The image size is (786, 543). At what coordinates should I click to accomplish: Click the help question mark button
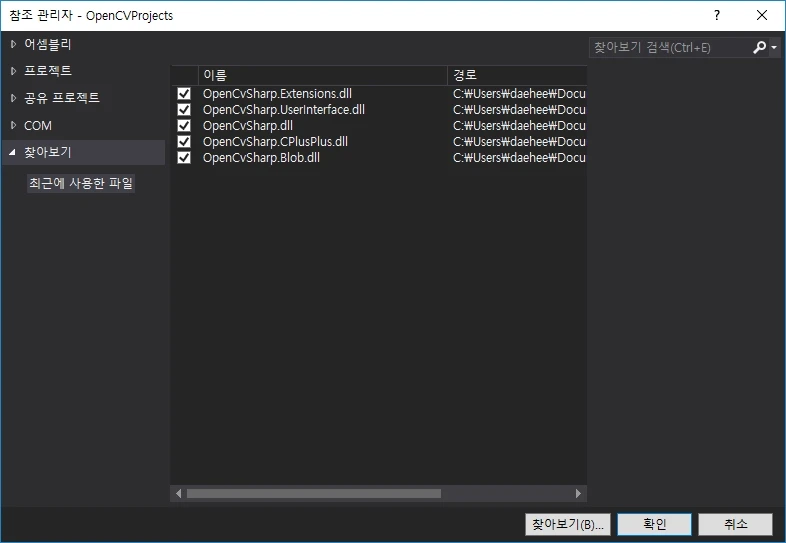716,15
